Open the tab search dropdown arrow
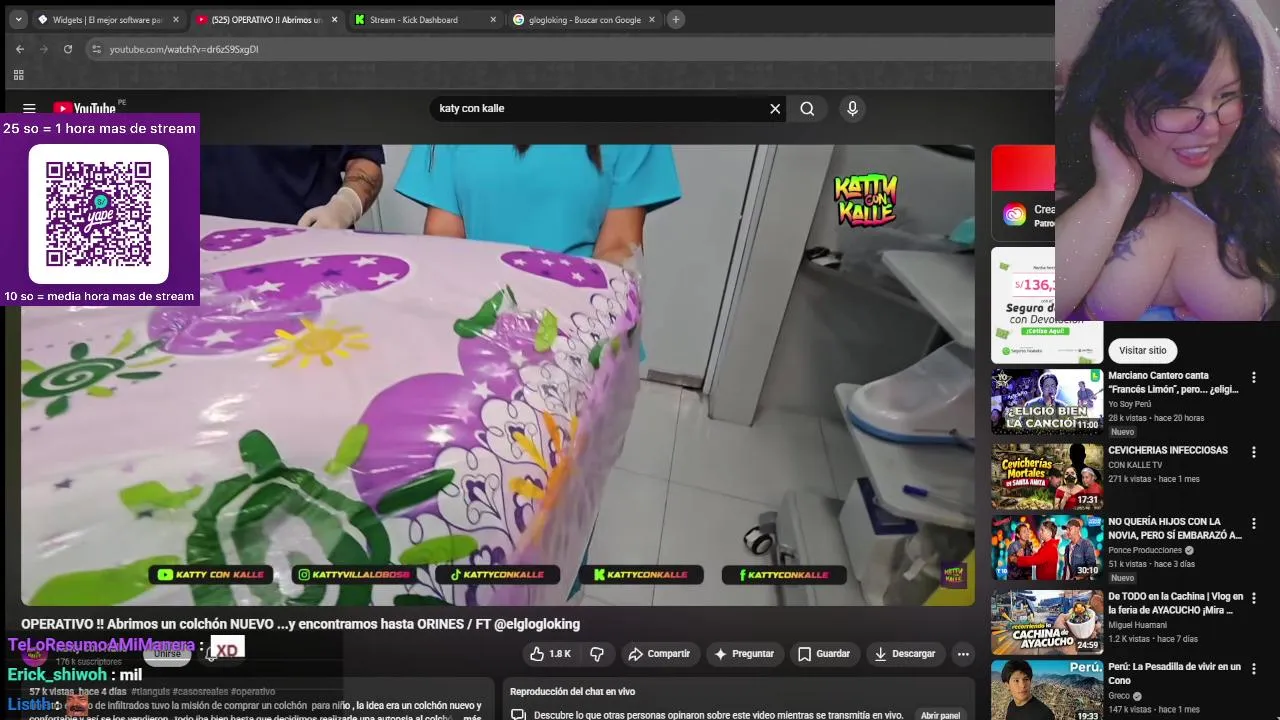1280x720 pixels. (x=18, y=19)
